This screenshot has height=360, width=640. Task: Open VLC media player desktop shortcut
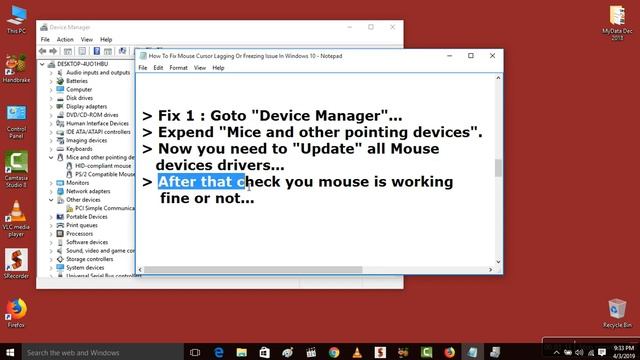coord(16,218)
